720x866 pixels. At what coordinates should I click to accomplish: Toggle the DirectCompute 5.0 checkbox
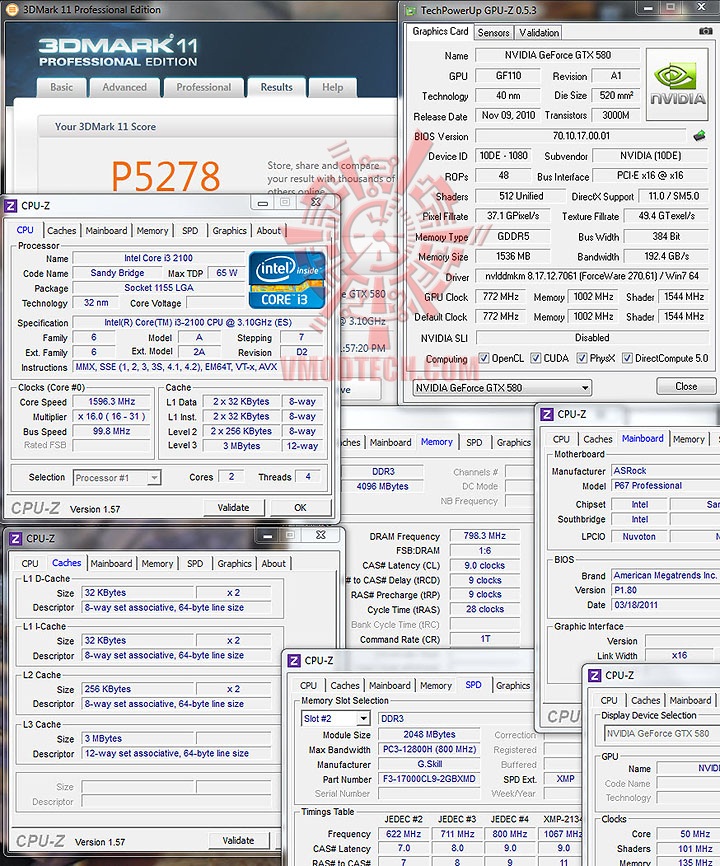627,358
